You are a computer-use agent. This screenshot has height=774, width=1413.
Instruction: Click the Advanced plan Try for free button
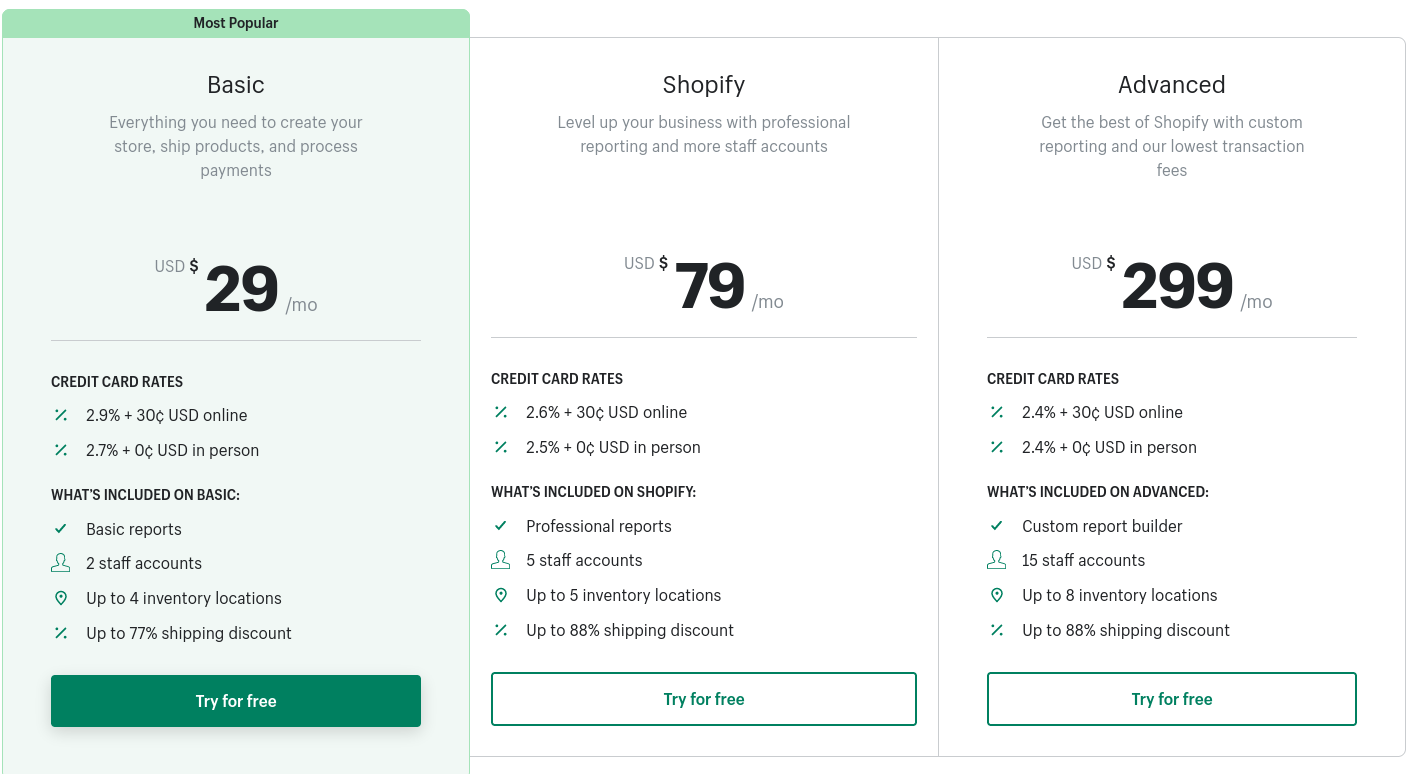1172,699
